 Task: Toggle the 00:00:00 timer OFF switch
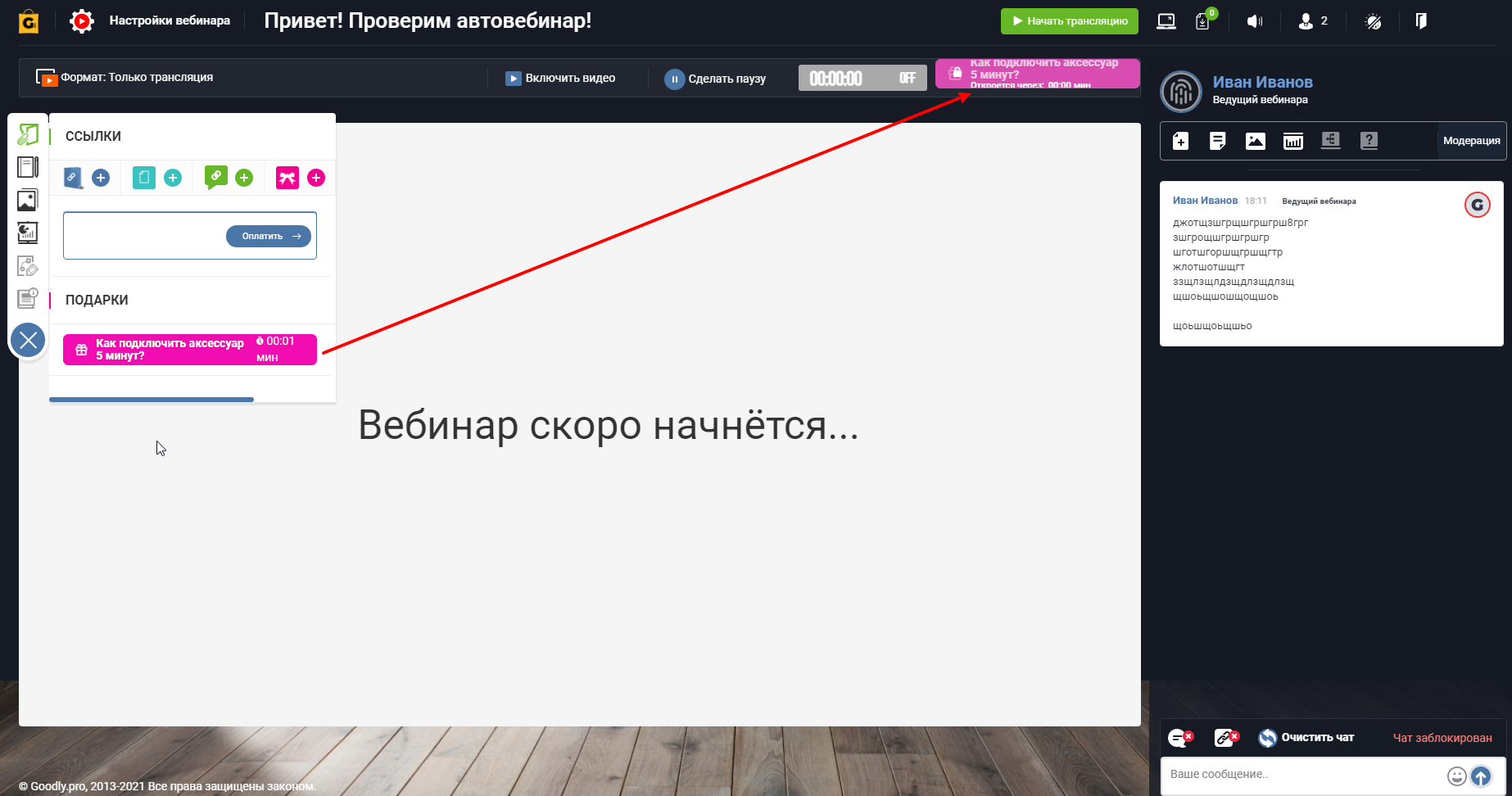862,78
